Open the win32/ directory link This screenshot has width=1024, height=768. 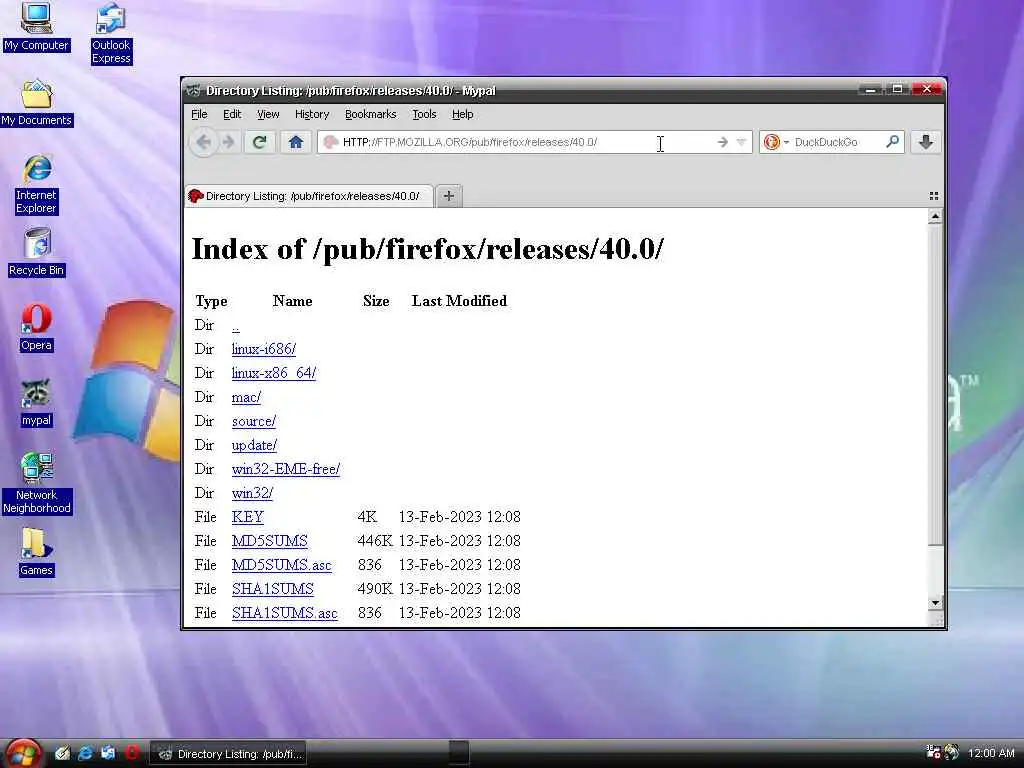coord(252,493)
